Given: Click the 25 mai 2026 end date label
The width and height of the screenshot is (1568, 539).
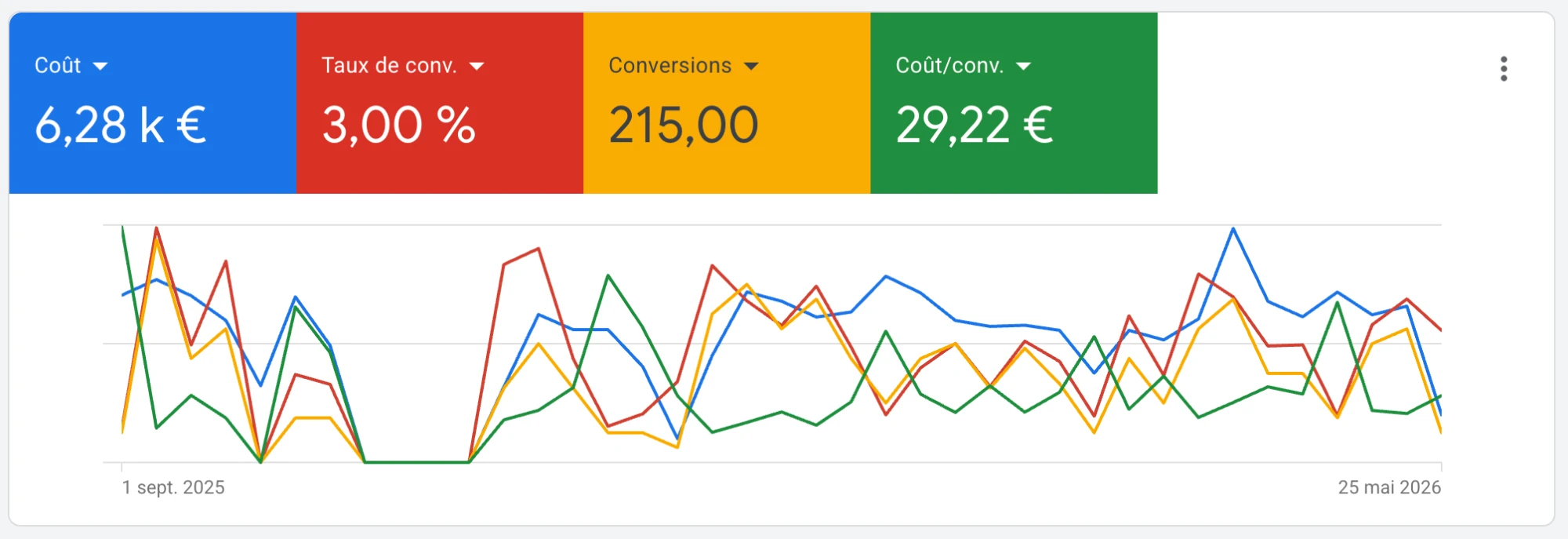Looking at the screenshot, I should (x=1389, y=487).
